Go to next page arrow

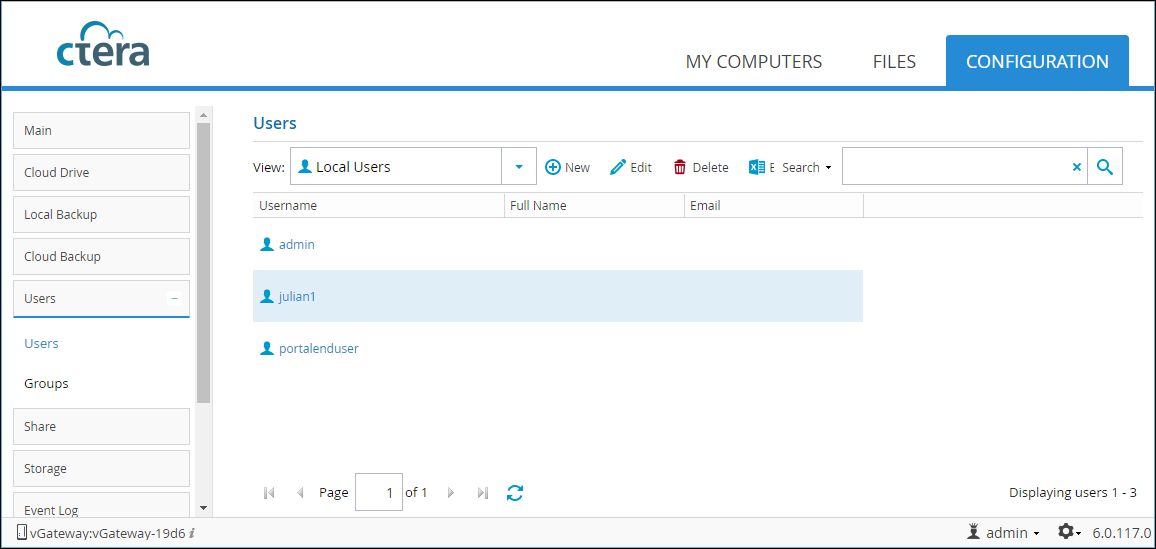click(x=451, y=492)
